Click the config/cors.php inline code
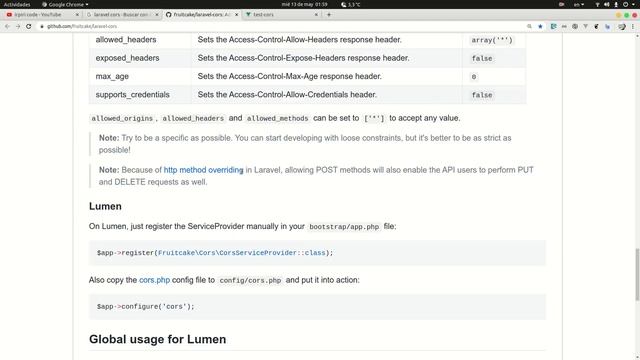This screenshot has width=640, height=360. click(x=250, y=280)
